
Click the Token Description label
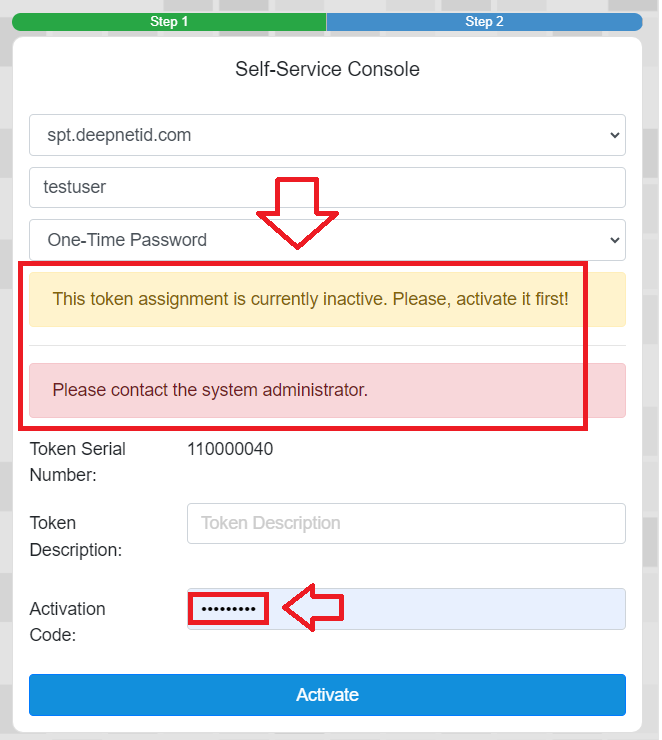pyautogui.click(x=76, y=536)
